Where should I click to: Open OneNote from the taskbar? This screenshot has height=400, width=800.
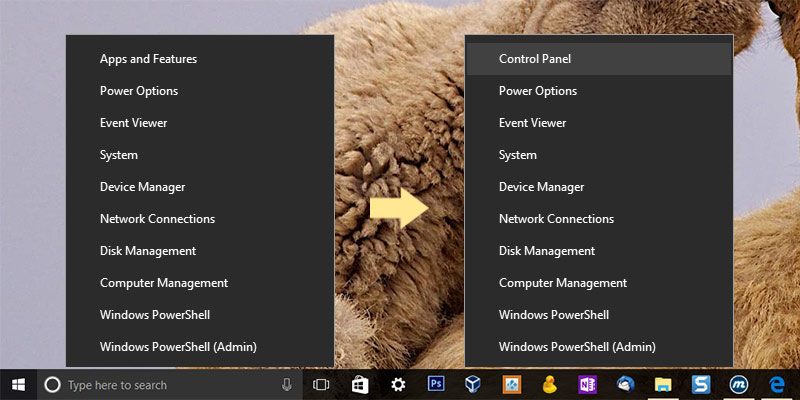(x=587, y=385)
